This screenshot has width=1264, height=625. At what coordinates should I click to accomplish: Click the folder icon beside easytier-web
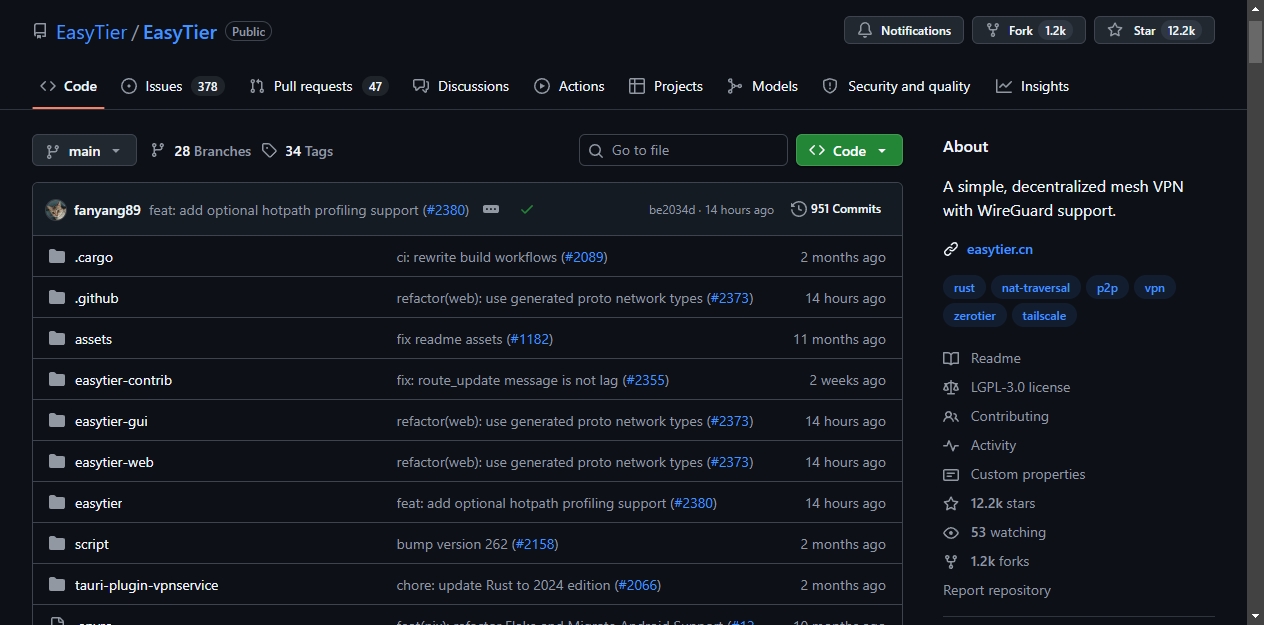pyautogui.click(x=57, y=462)
